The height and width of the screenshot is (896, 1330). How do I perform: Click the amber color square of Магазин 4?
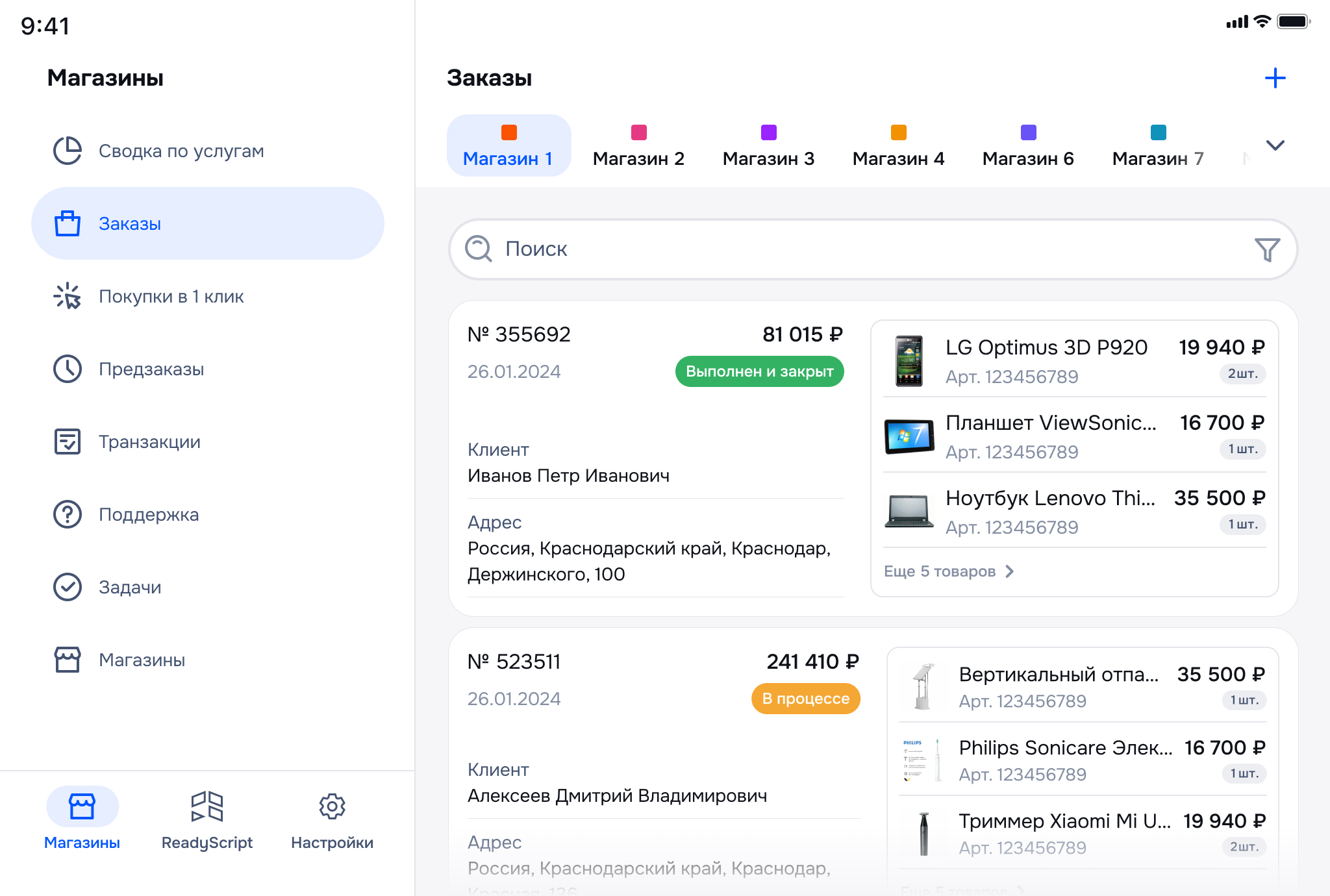(x=899, y=132)
